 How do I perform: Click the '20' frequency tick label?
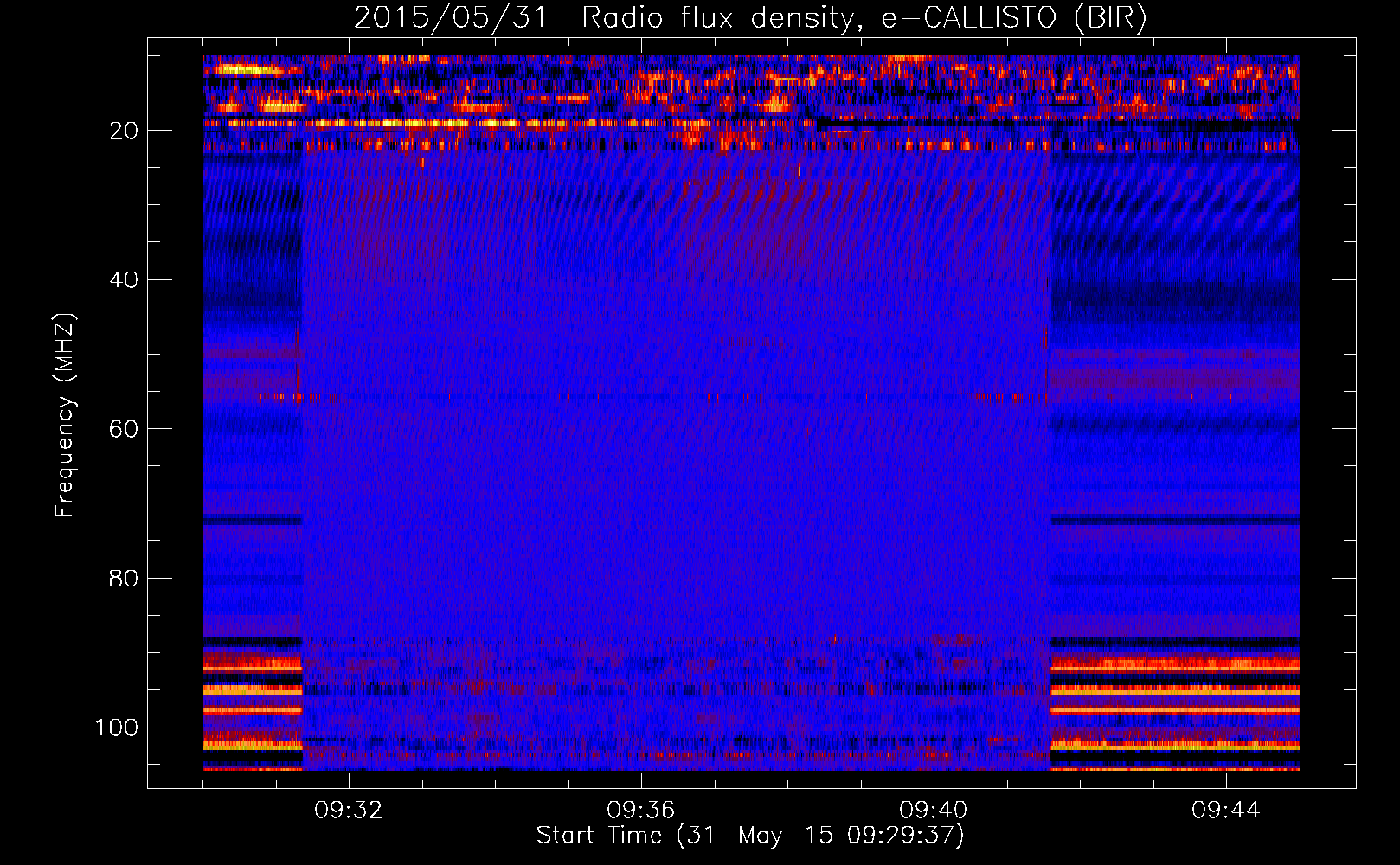[124, 131]
